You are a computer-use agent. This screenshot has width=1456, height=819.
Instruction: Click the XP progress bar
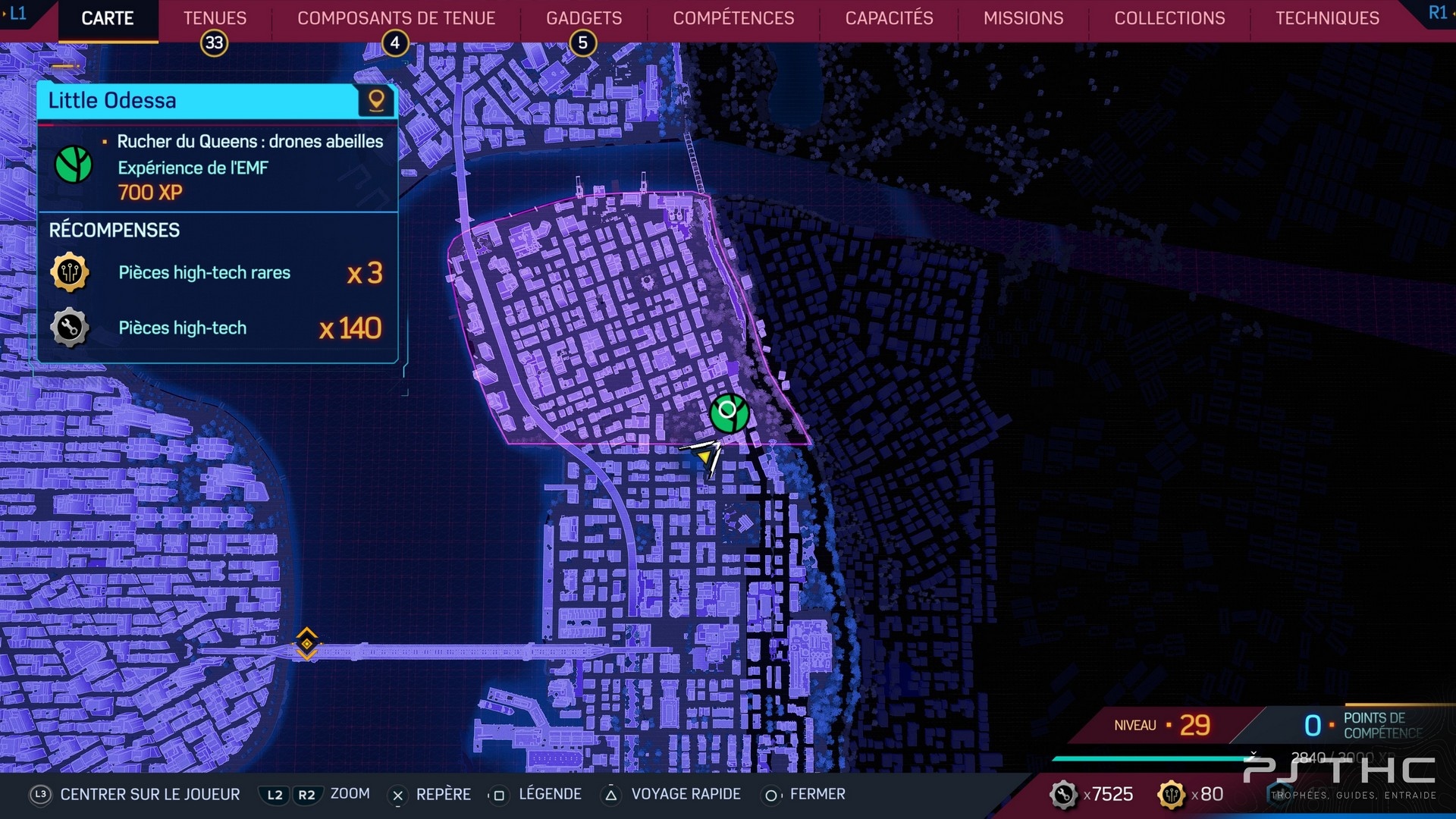[x=1154, y=758]
